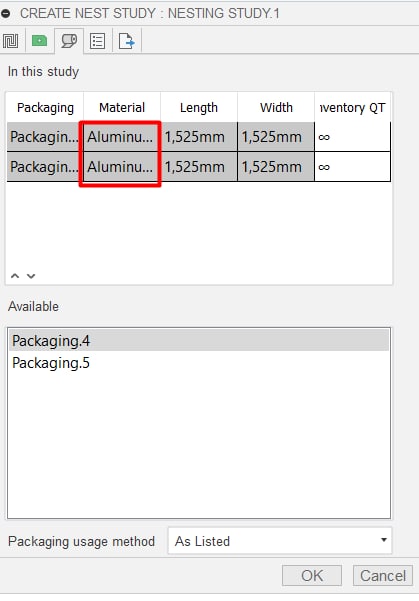The image size is (419, 601).
Task: Click first row Packaging name cell
Action: point(44,137)
